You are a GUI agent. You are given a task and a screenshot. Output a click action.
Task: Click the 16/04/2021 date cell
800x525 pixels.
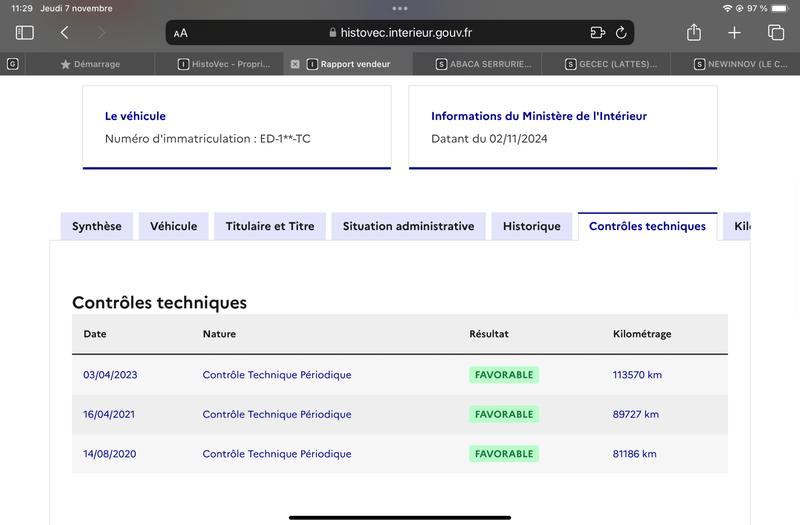pos(109,414)
